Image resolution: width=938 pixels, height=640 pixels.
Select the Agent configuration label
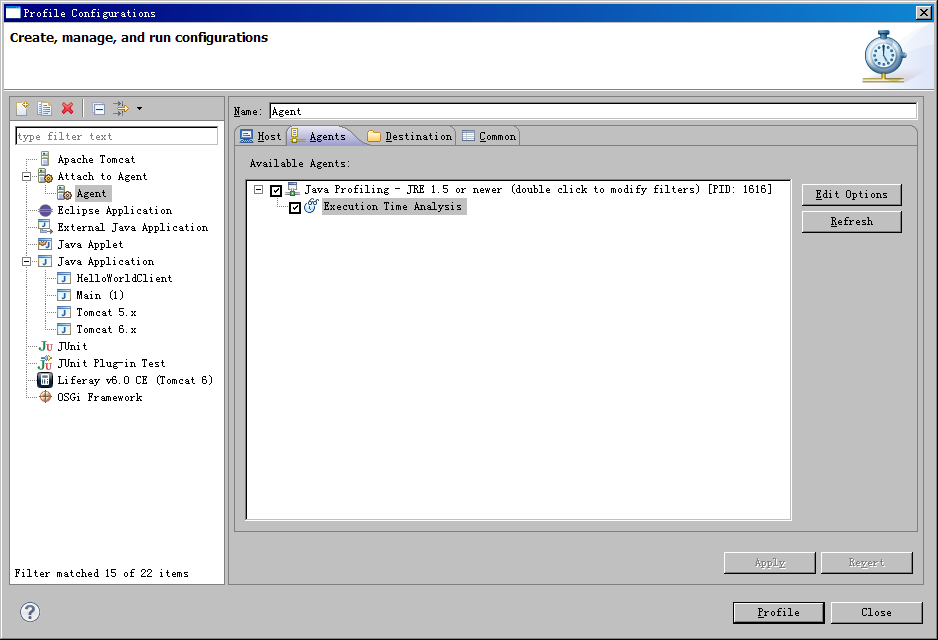(92, 193)
